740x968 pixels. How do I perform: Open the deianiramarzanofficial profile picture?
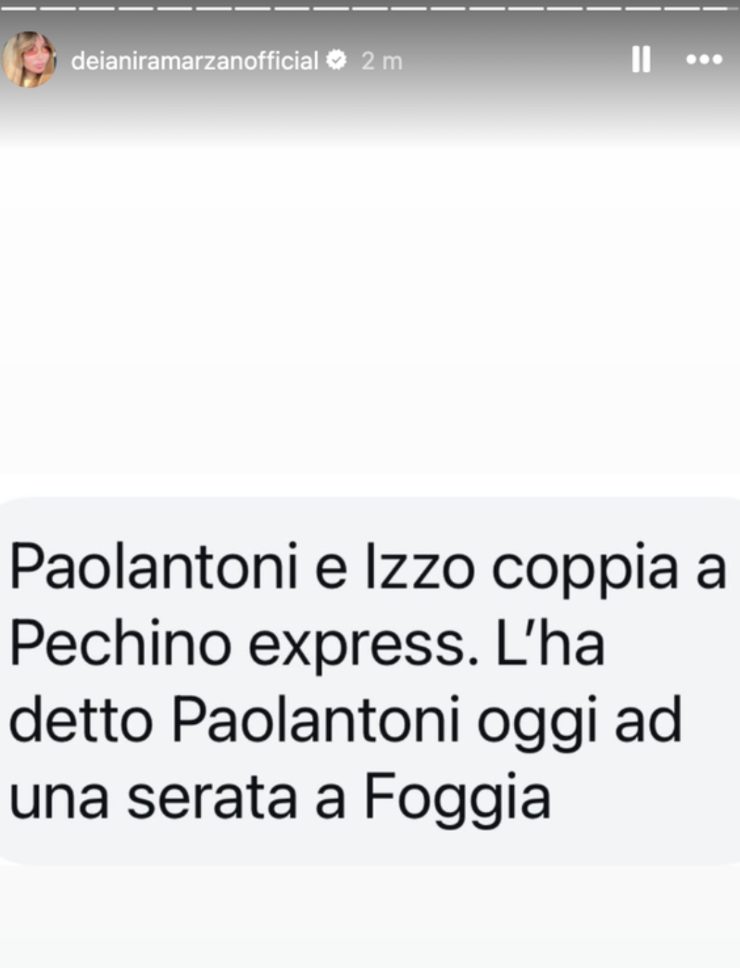pos(28,60)
